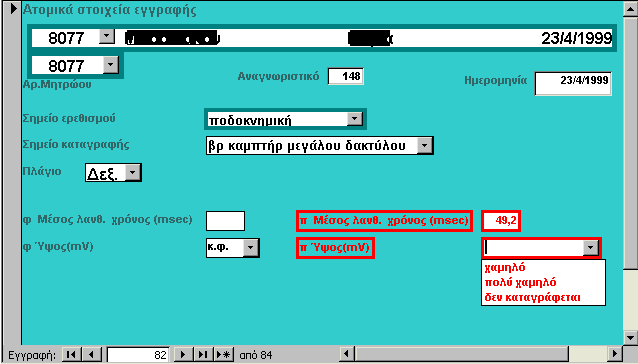Click the Αναγνωριστικό field showing 148
638x364 pixels.
[345, 76]
